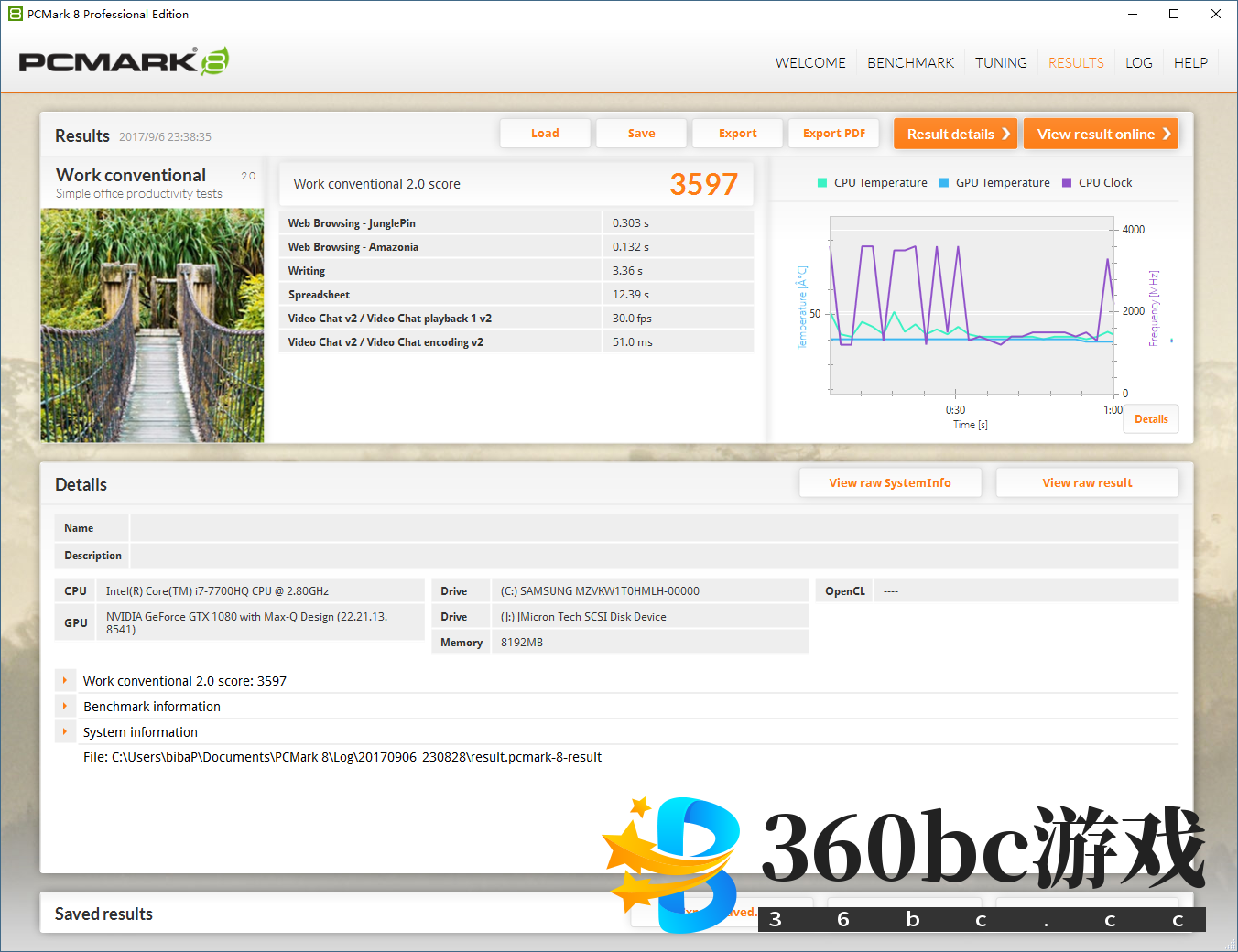Click the jungle bridge thumbnail image

pos(152,325)
